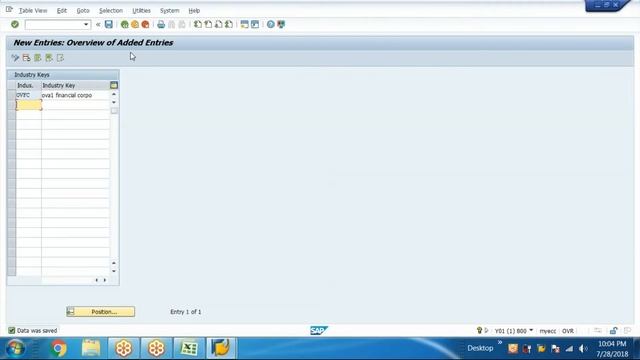Image resolution: width=640 pixels, height=360 pixels.
Task: Click the status bar light bulb icon
Action: click(x=480, y=330)
